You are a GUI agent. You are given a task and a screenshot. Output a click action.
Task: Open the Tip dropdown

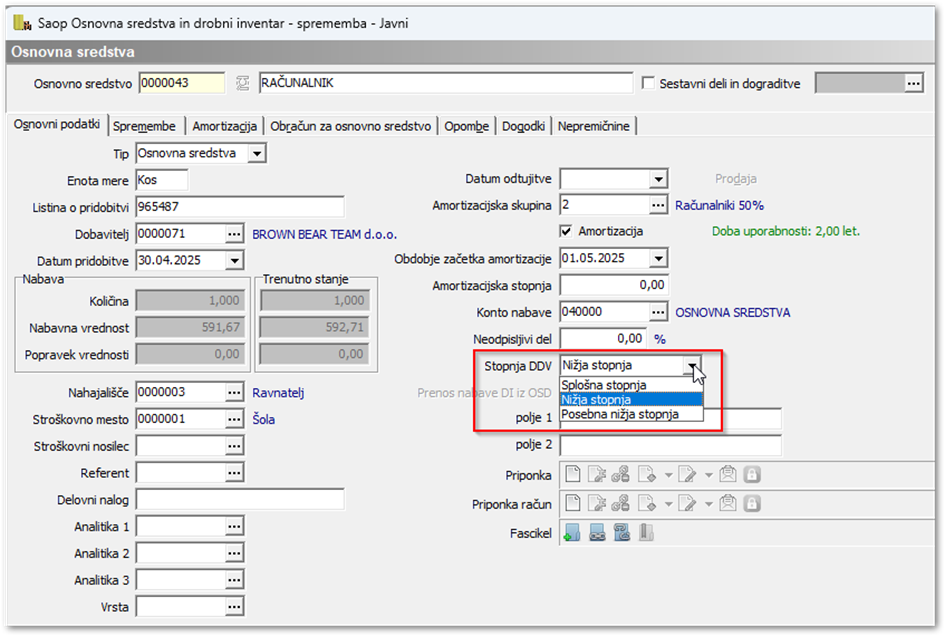point(257,154)
